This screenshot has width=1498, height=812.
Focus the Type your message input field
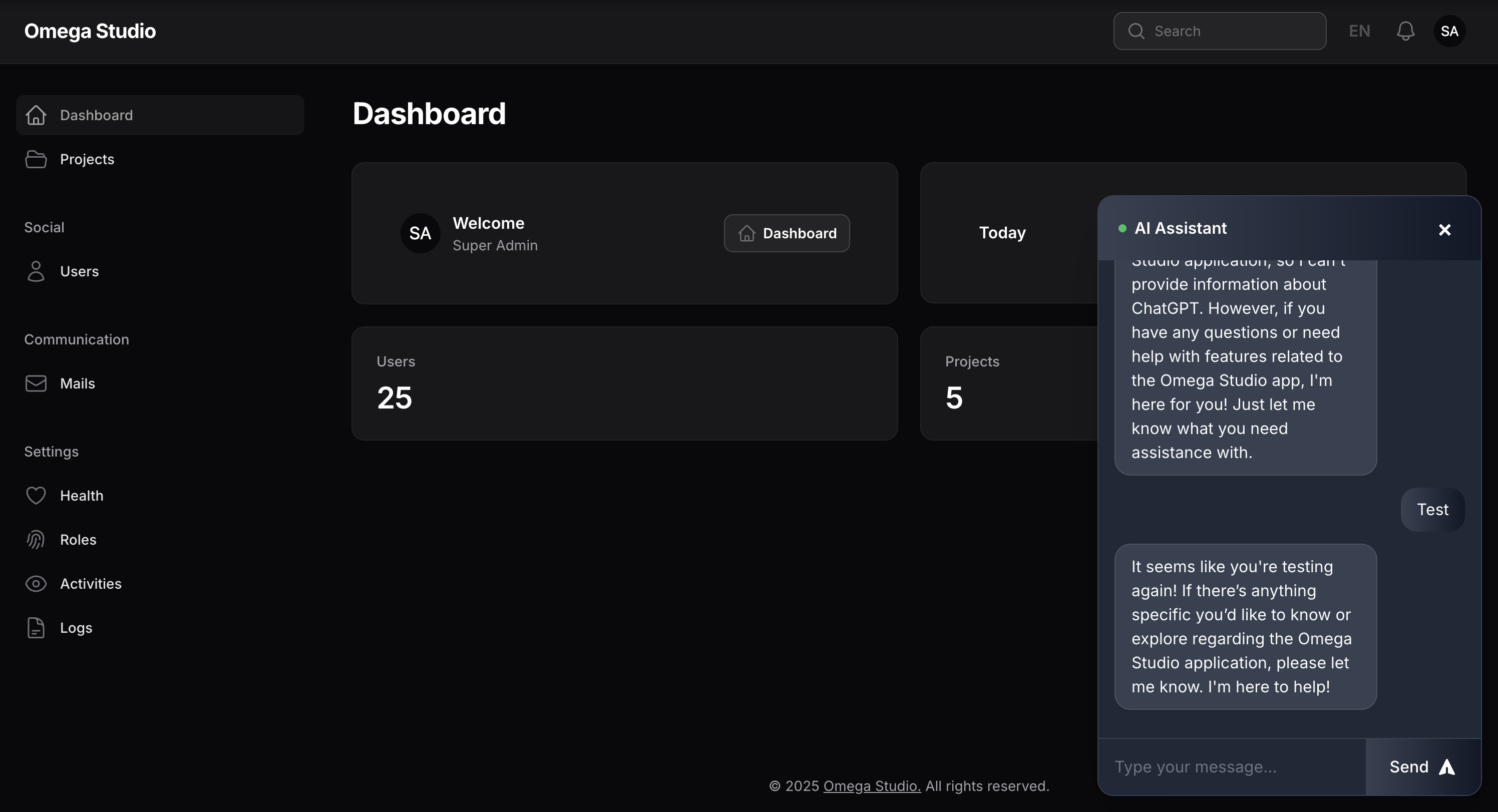tap(1221, 766)
